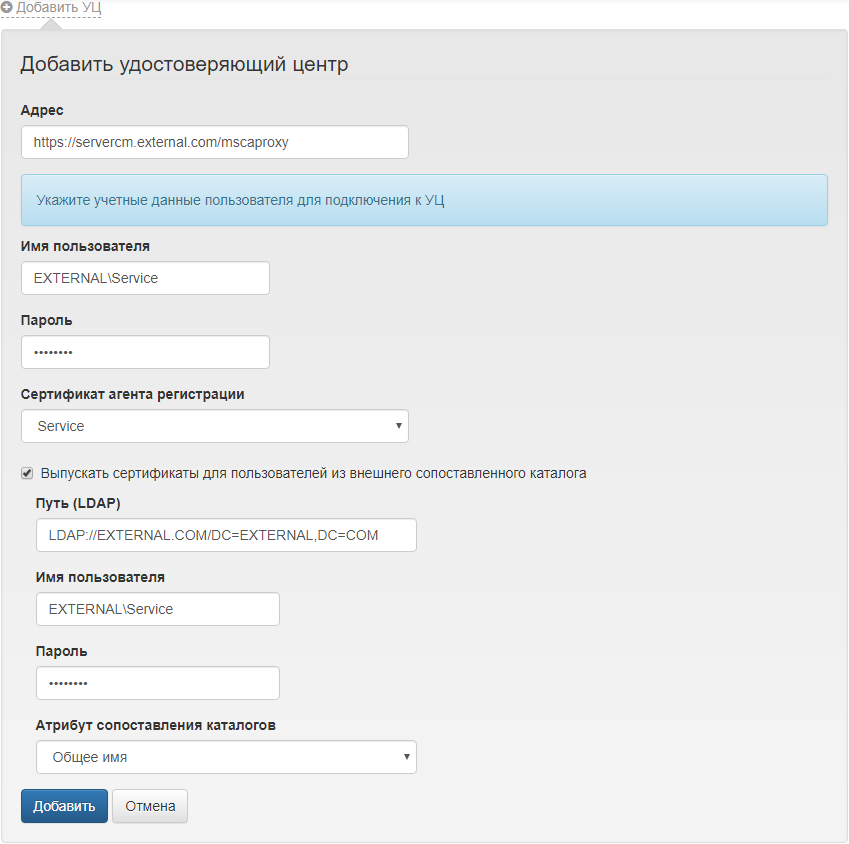The width and height of the screenshot is (849, 844).
Task: Click the Адрес field label
Action: (42, 110)
